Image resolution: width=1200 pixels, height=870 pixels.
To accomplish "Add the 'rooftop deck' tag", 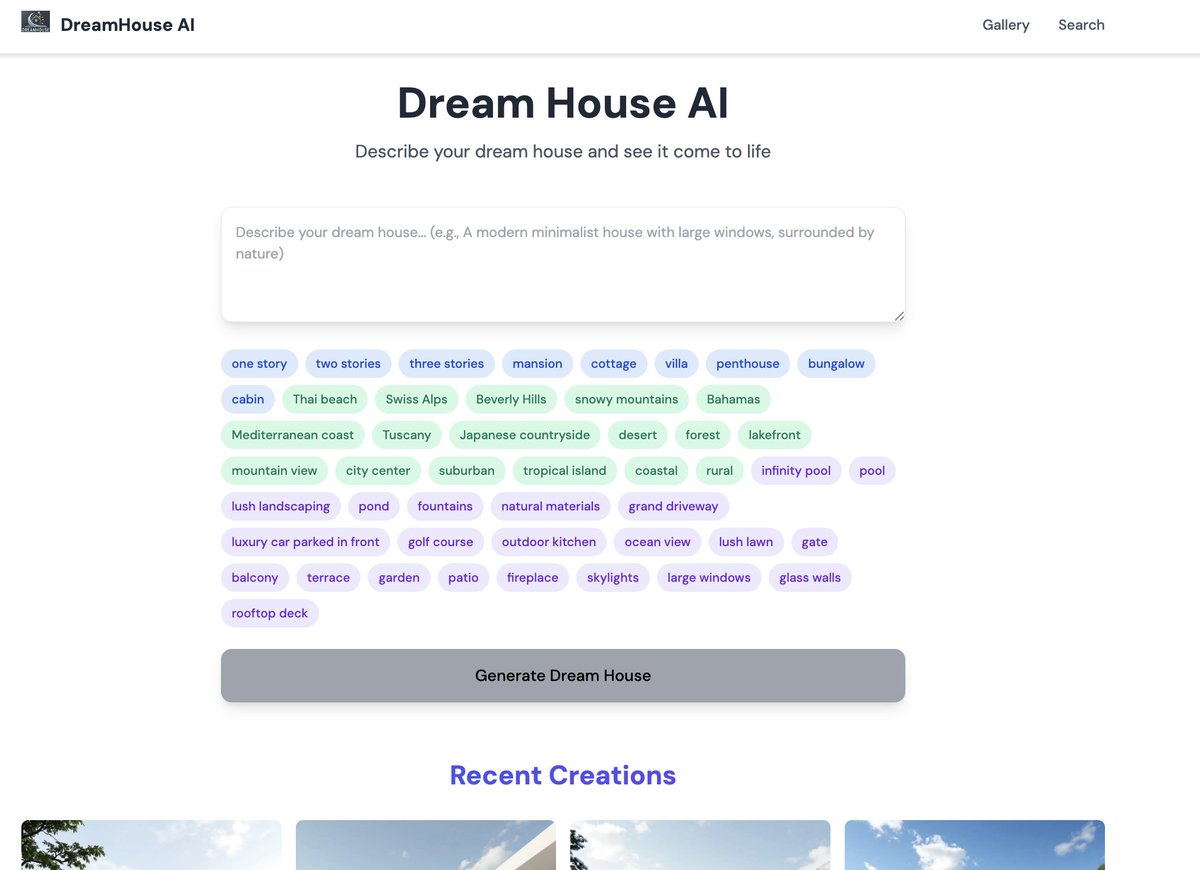I will (x=270, y=613).
